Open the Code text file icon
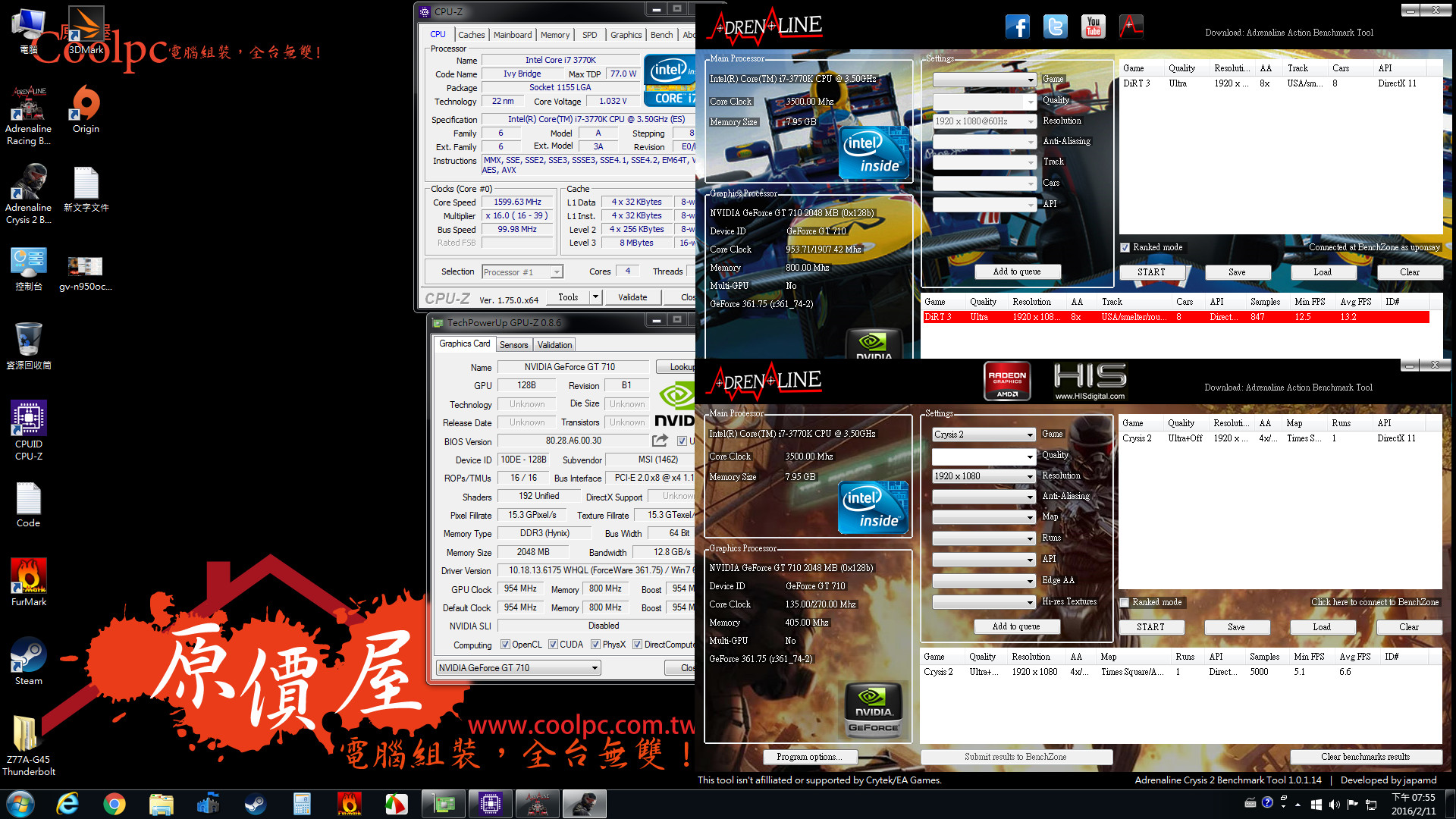1456x819 pixels. click(29, 504)
